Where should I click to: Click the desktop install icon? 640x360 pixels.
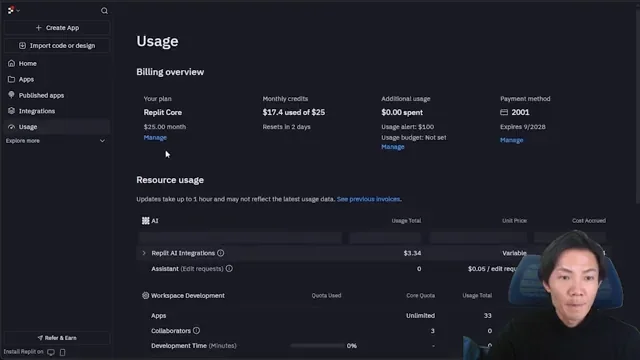tap(51, 352)
